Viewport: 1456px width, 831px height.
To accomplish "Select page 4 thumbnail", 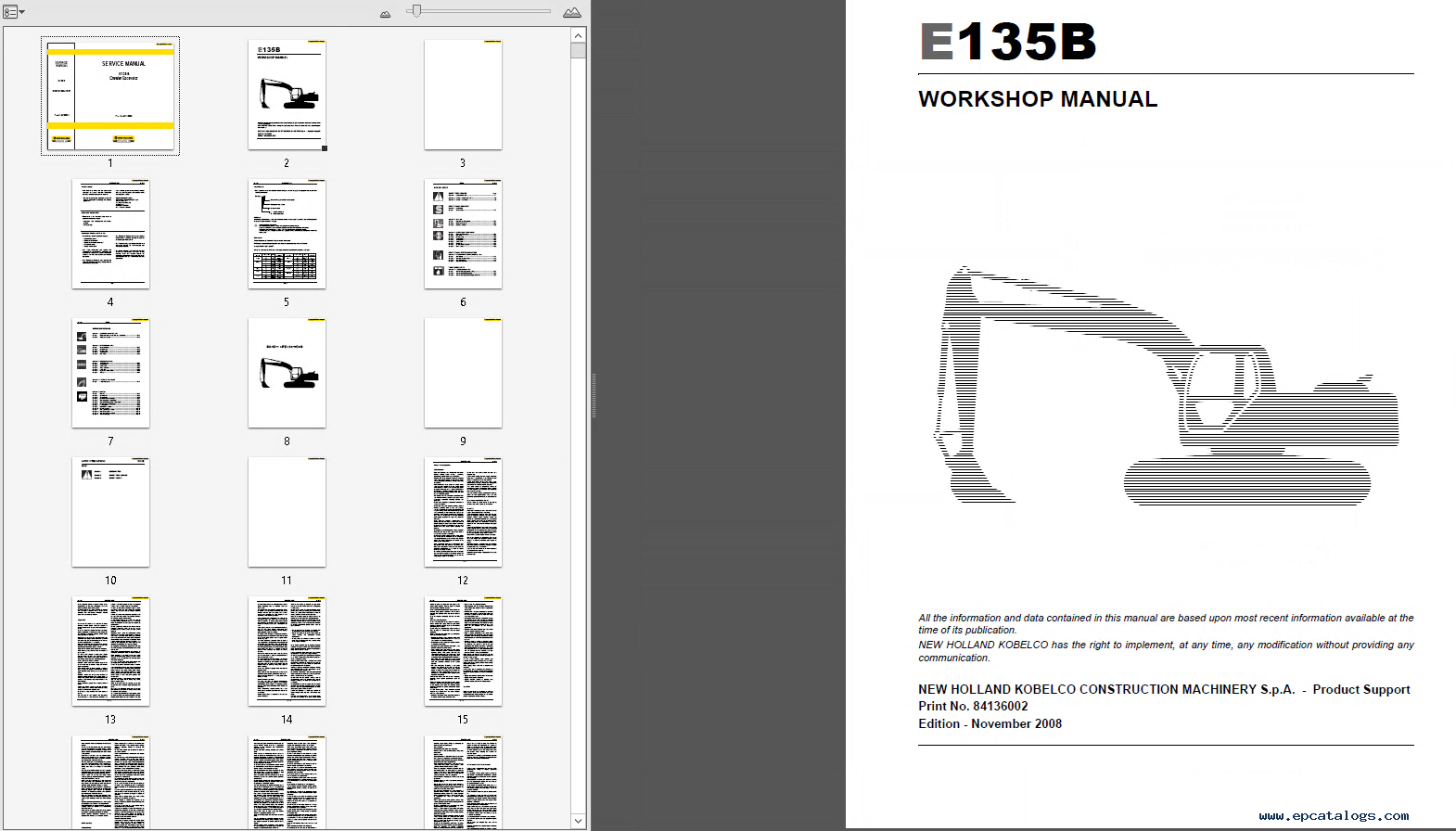I will [x=110, y=234].
